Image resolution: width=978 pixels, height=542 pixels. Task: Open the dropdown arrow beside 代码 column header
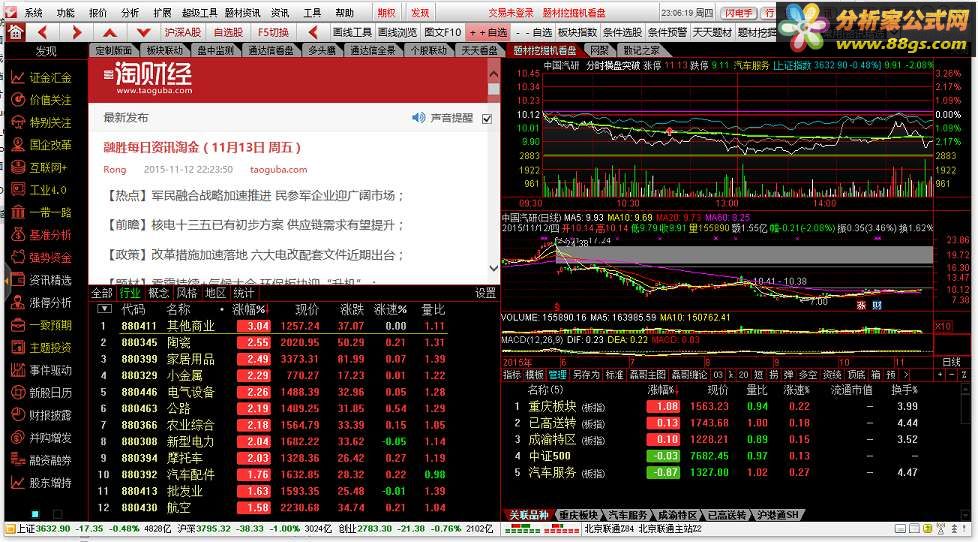point(104,309)
